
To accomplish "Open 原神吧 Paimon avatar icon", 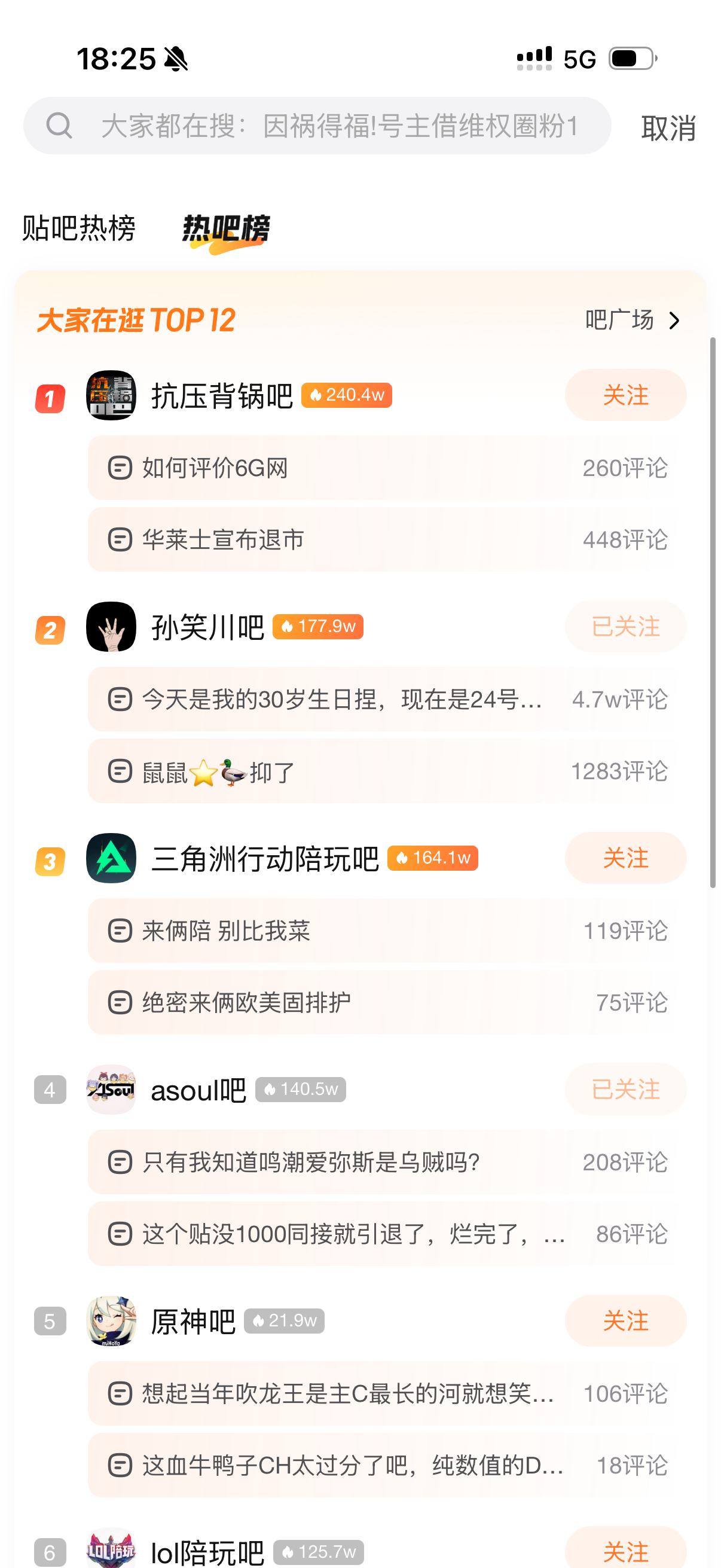I will (x=111, y=1320).
